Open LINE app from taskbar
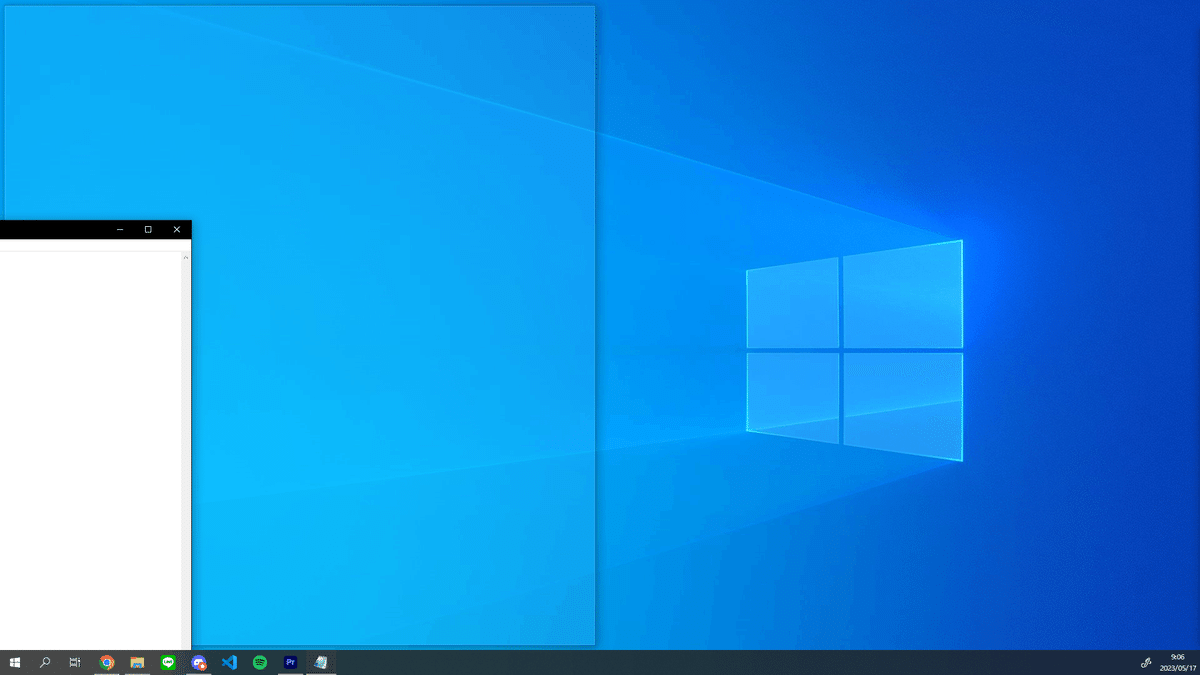The height and width of the screenshot is (675, 1200). coord(168,662)
